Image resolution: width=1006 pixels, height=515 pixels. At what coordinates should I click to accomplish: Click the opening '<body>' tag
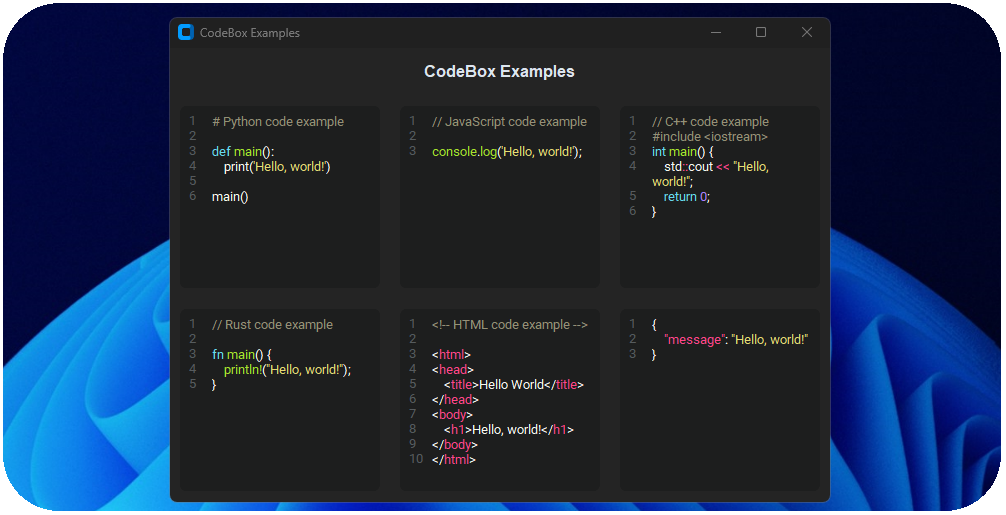[x=452, y=415]
